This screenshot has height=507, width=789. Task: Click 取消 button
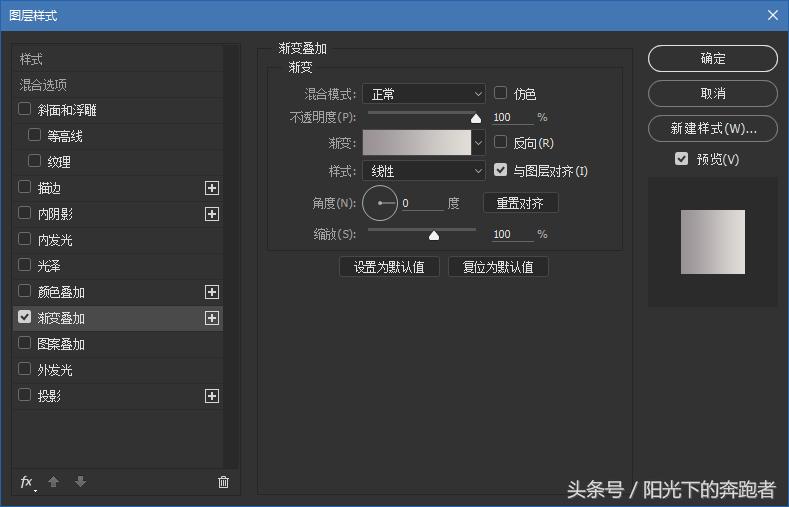713,94
